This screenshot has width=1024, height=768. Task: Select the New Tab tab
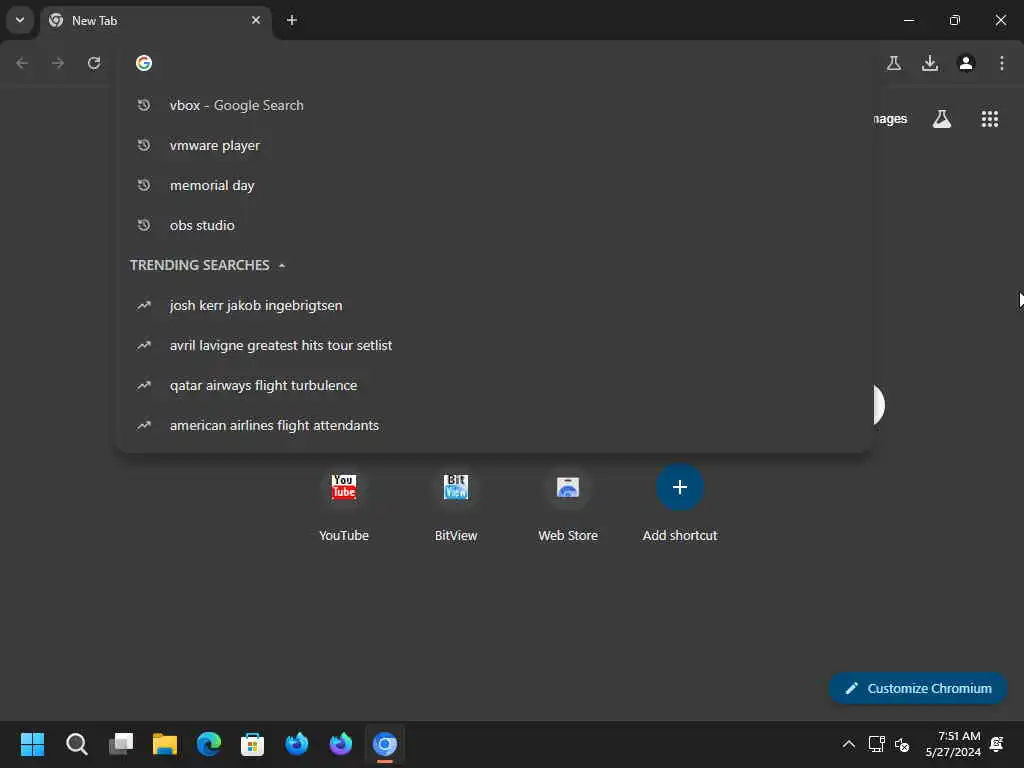(x=155, y=21)
